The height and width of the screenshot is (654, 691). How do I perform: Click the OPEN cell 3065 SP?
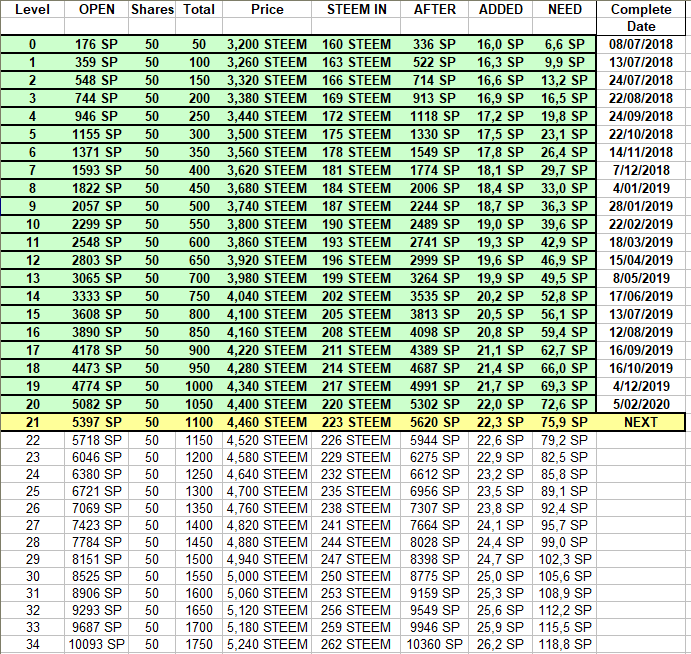click(x=97, y=279)
